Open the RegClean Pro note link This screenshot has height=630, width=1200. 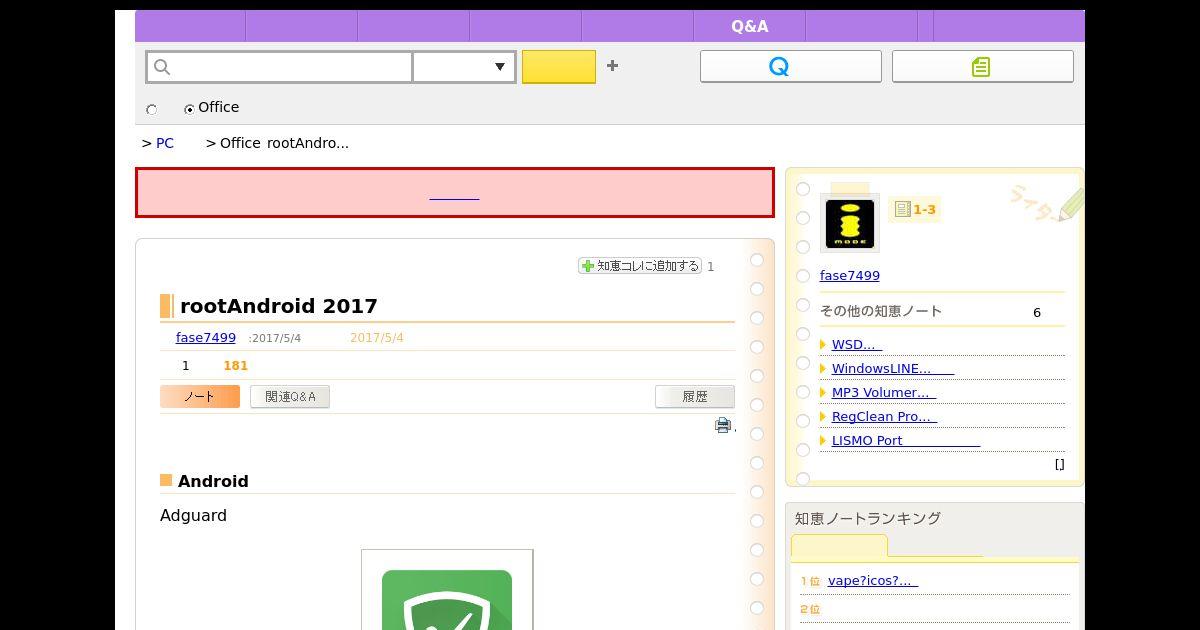click(884, 417)
